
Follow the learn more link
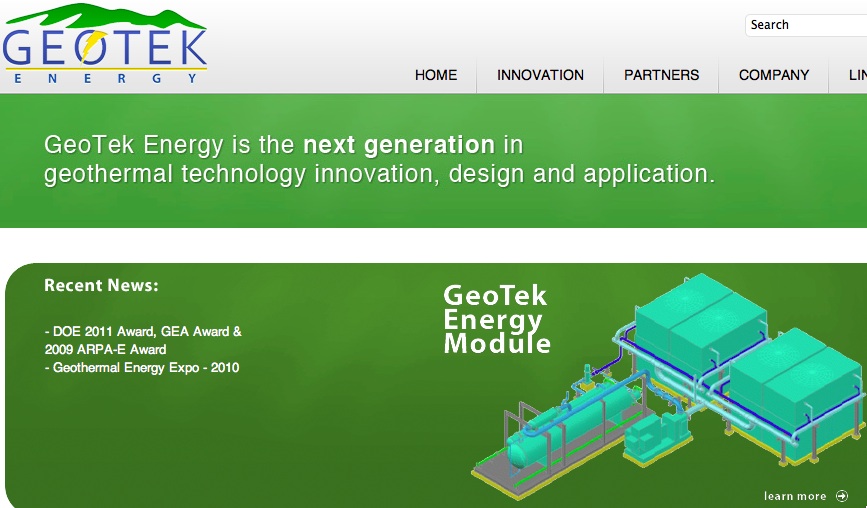795,496
